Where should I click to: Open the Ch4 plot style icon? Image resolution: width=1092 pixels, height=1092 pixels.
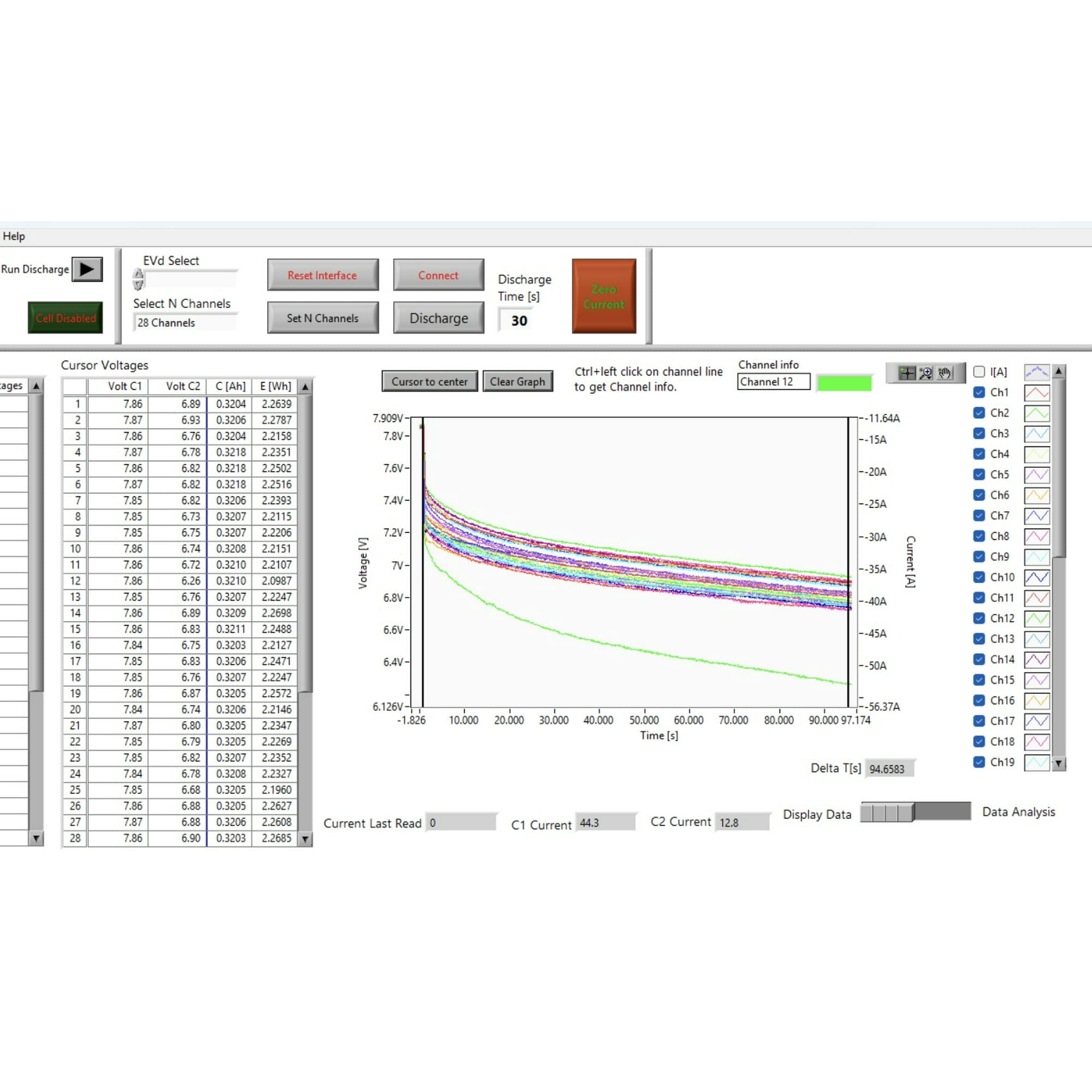tap(1037, 454)
